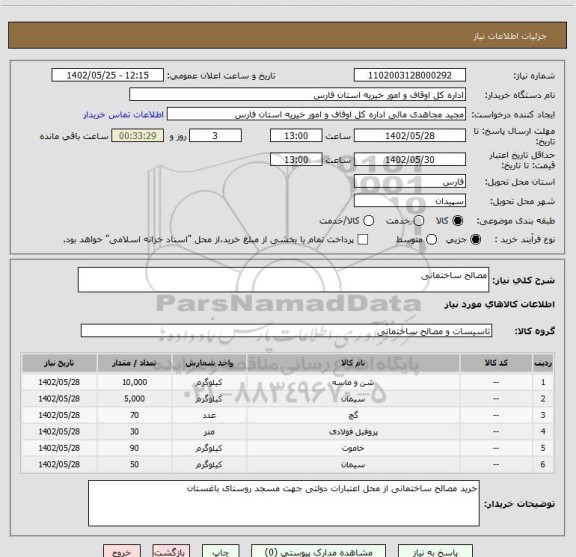Click the announcement date field 1402/05/25 - 12:15
The height and width of the screenshot is (557, 576).
[108, 75]
